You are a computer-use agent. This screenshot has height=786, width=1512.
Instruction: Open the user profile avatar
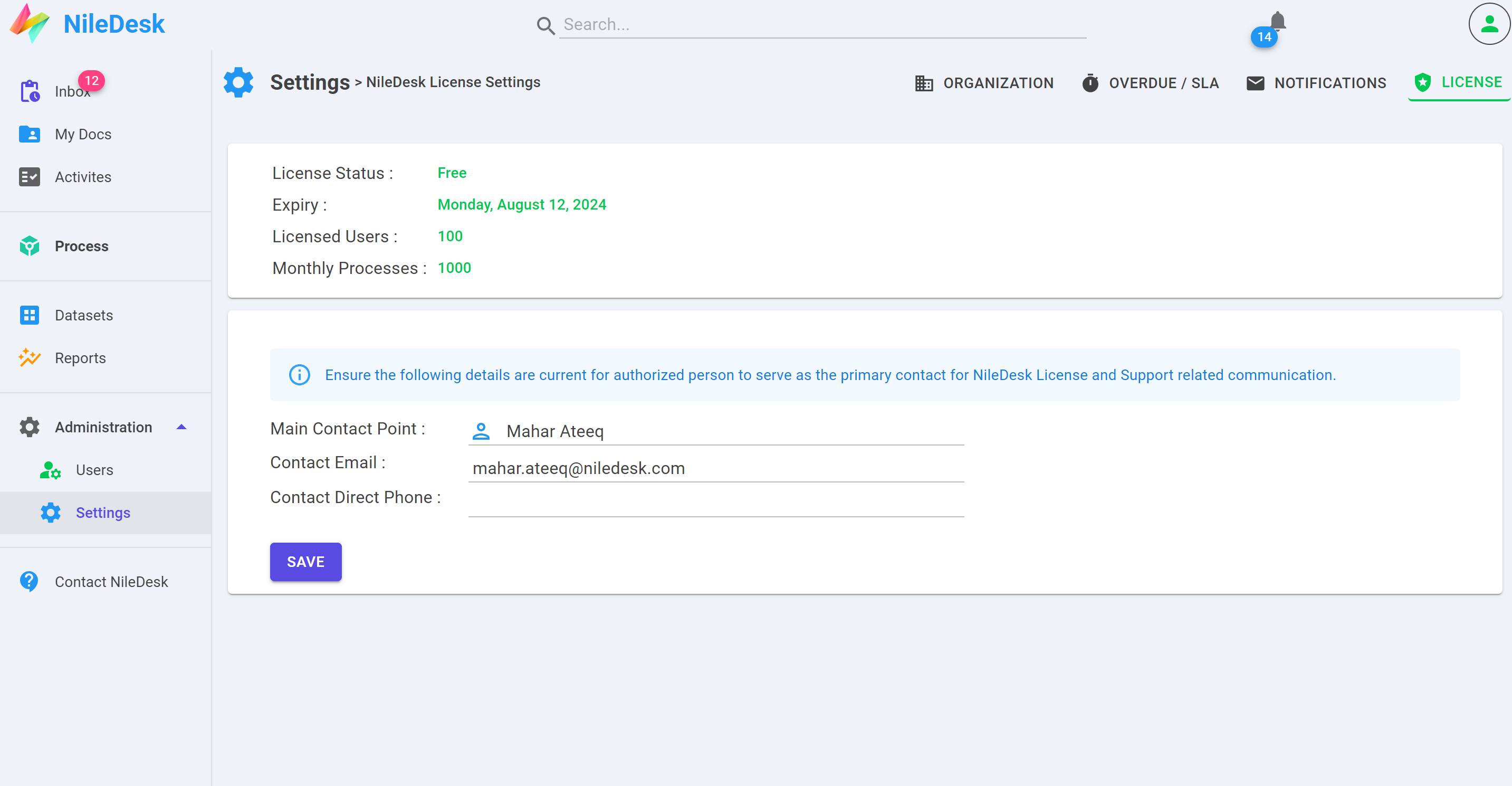pos(1489,24)
